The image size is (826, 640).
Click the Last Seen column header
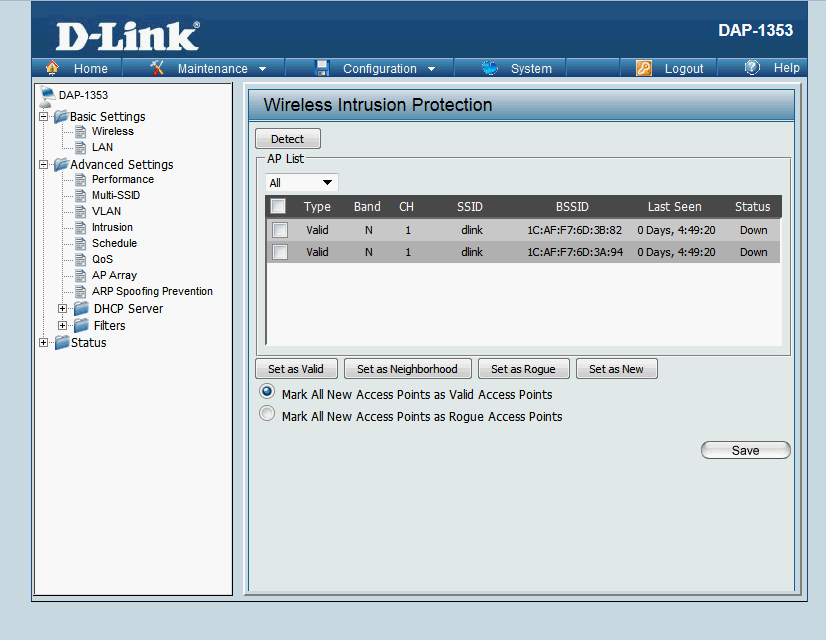674,206
